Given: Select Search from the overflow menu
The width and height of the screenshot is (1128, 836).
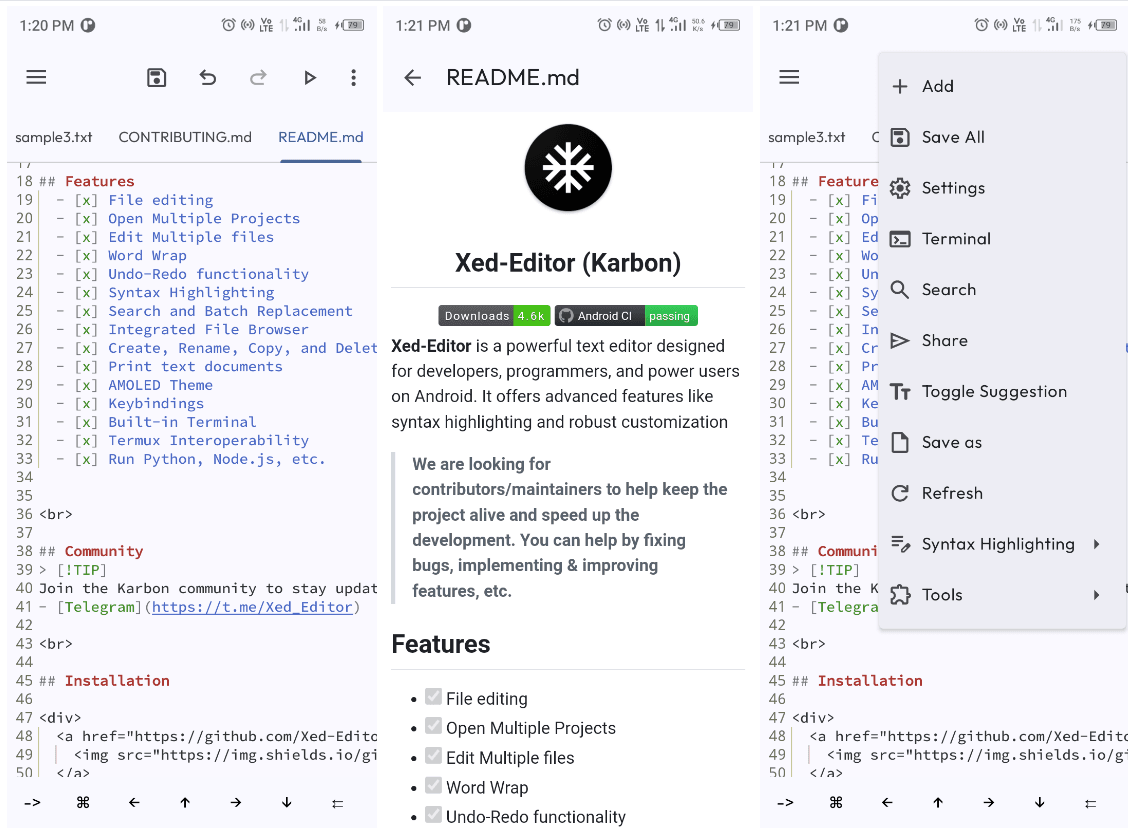Looking at the screenshot, I should 1001,290.
